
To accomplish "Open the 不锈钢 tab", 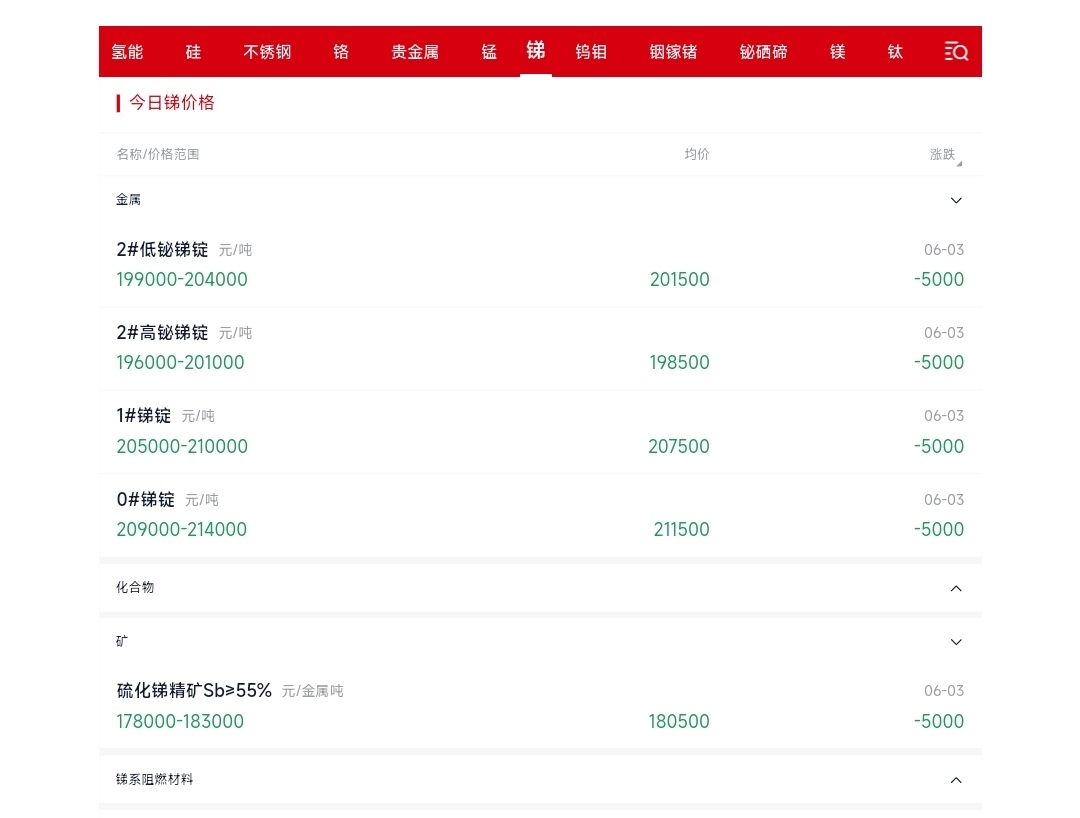I will click(x=267, y=52).
